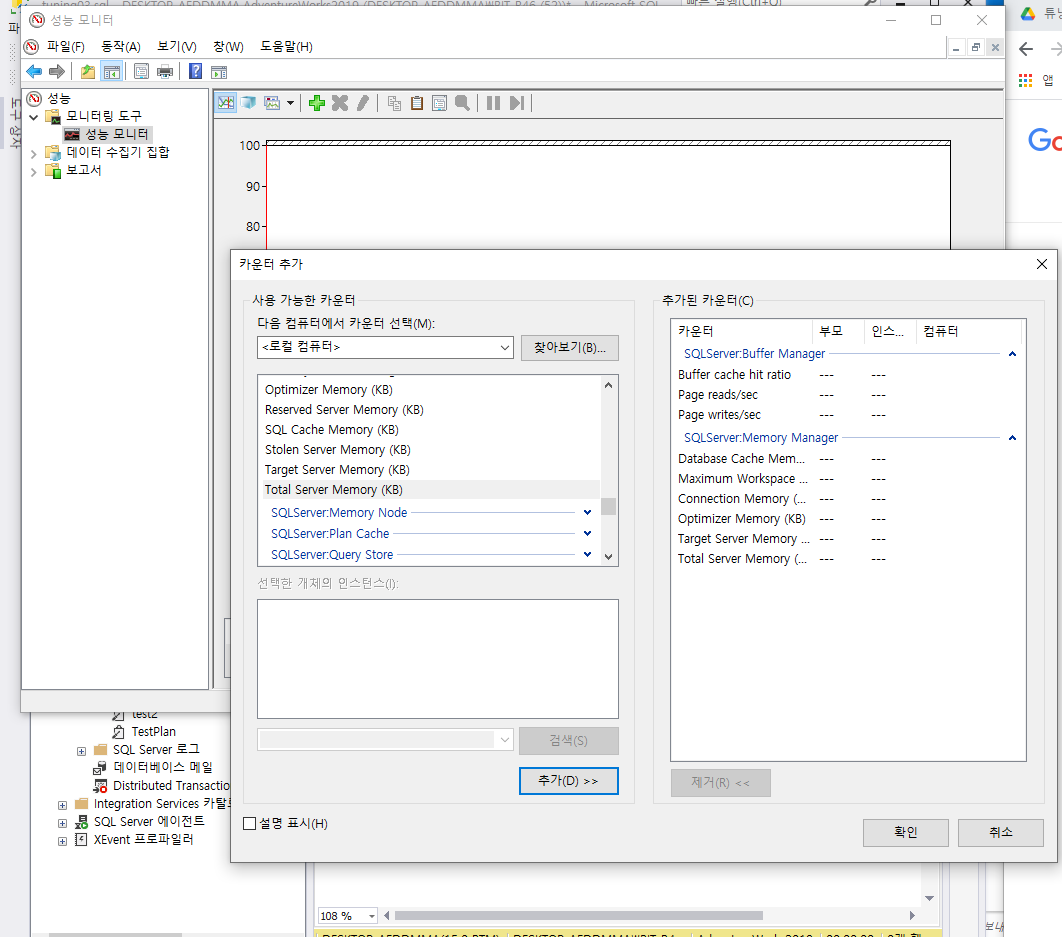This screenshot has height=937, width=1062.
Task: Click the back arrow in Performance Monitor toolbar
Action: tap(34, 71)
